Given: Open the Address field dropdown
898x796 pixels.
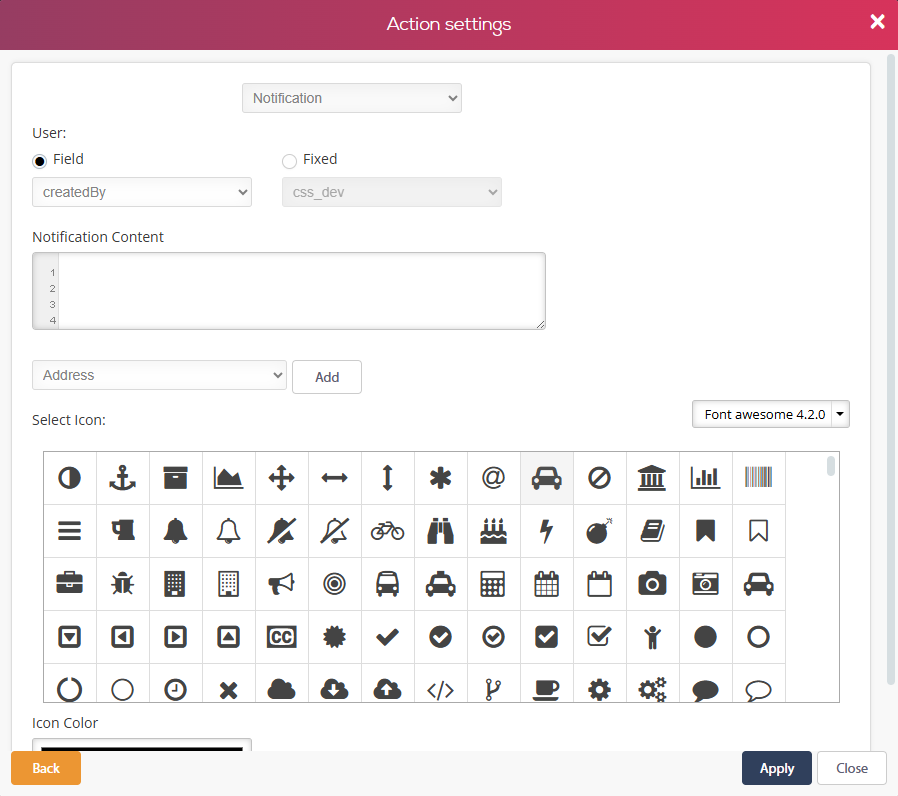Looking at the screenshot, I should 160,375.
